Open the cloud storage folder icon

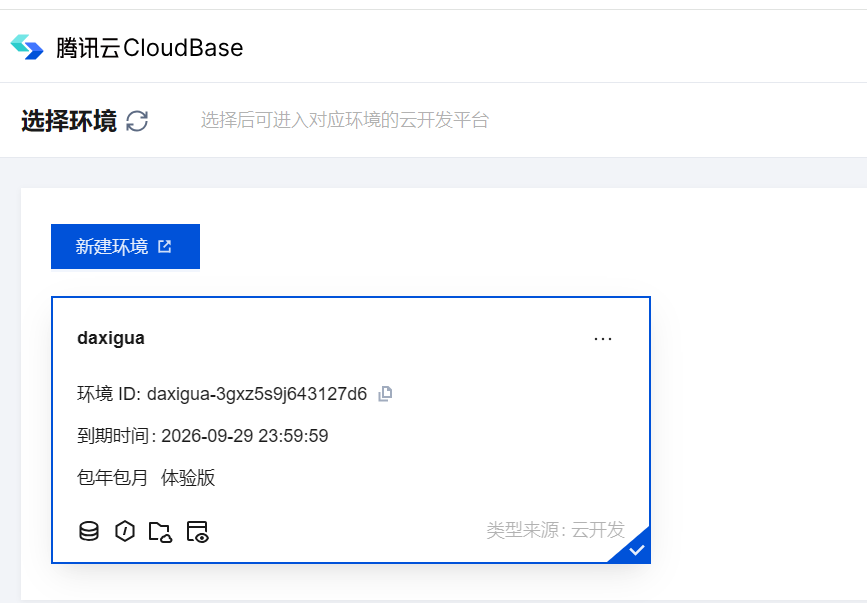(161, 532)
